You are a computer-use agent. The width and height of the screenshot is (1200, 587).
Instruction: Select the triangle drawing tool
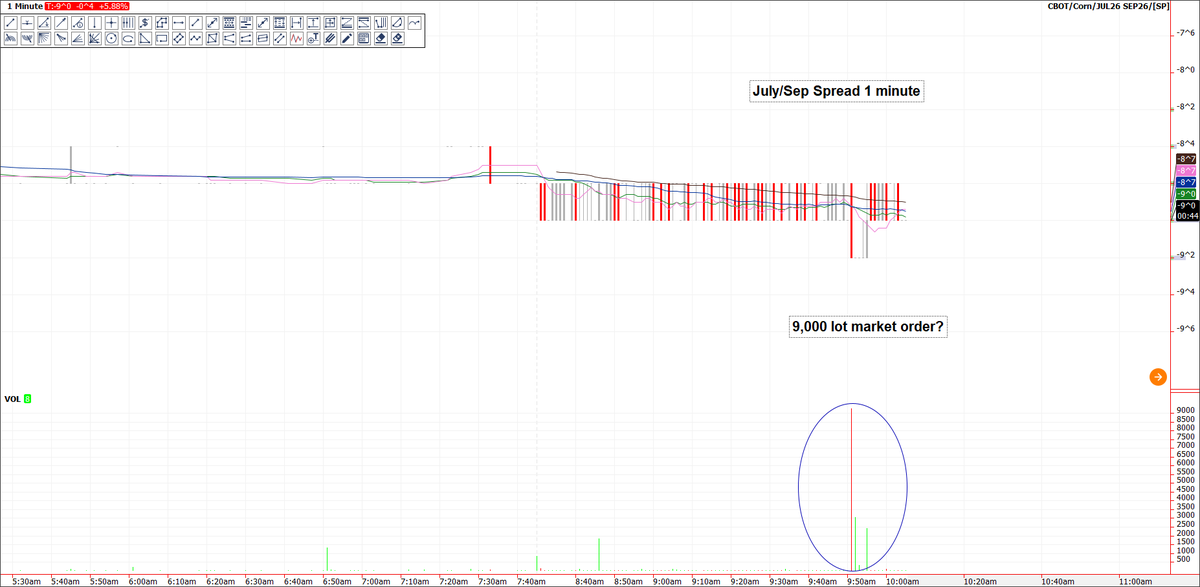point(145,38)
